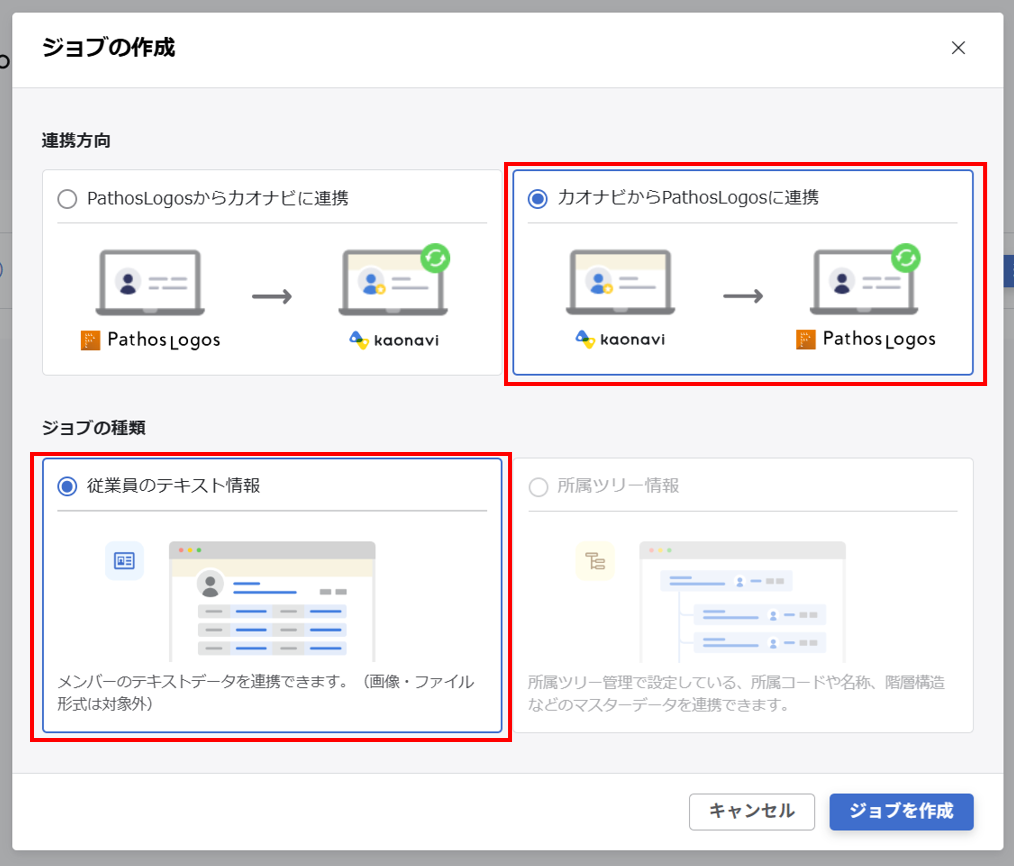Viewport: 1014px width, 866px height.
Task: Click PathosLogos logo in right direction card
Action: (x=865, y=340)
